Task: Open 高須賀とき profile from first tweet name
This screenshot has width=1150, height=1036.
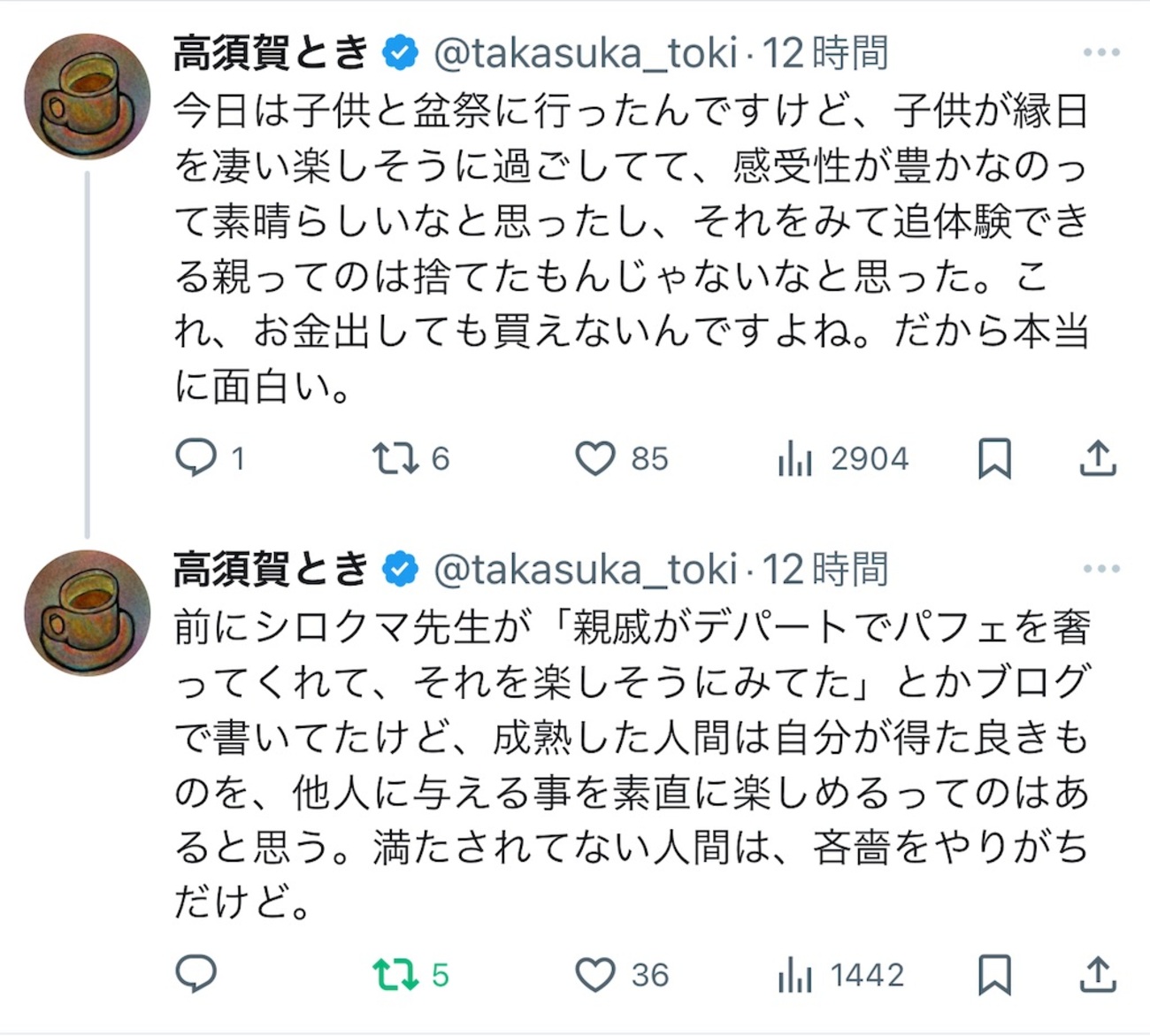Action: coord(270,53)
